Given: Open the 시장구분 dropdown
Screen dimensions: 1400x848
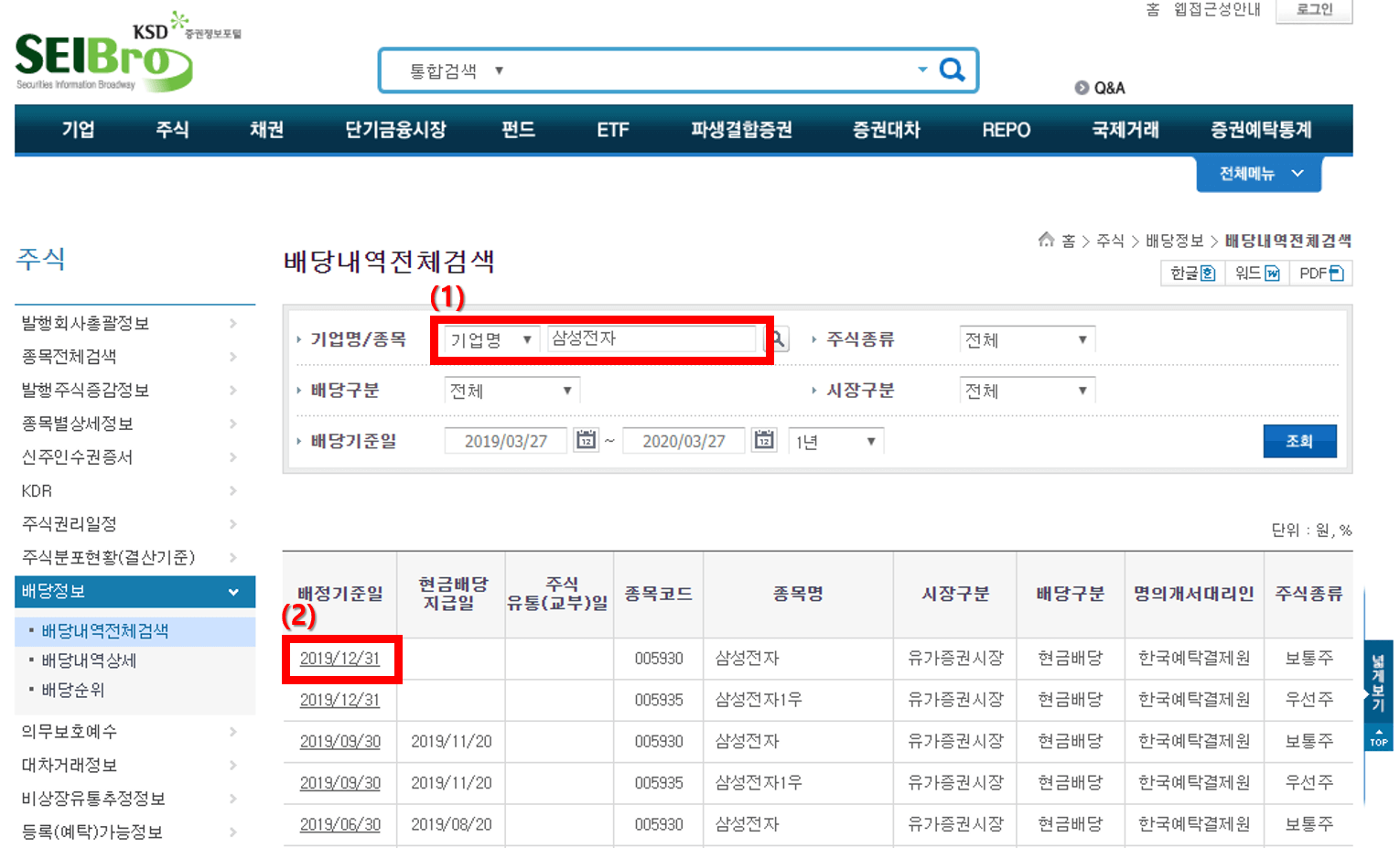Looking at the screenshot, I should tap(1027, 391).
